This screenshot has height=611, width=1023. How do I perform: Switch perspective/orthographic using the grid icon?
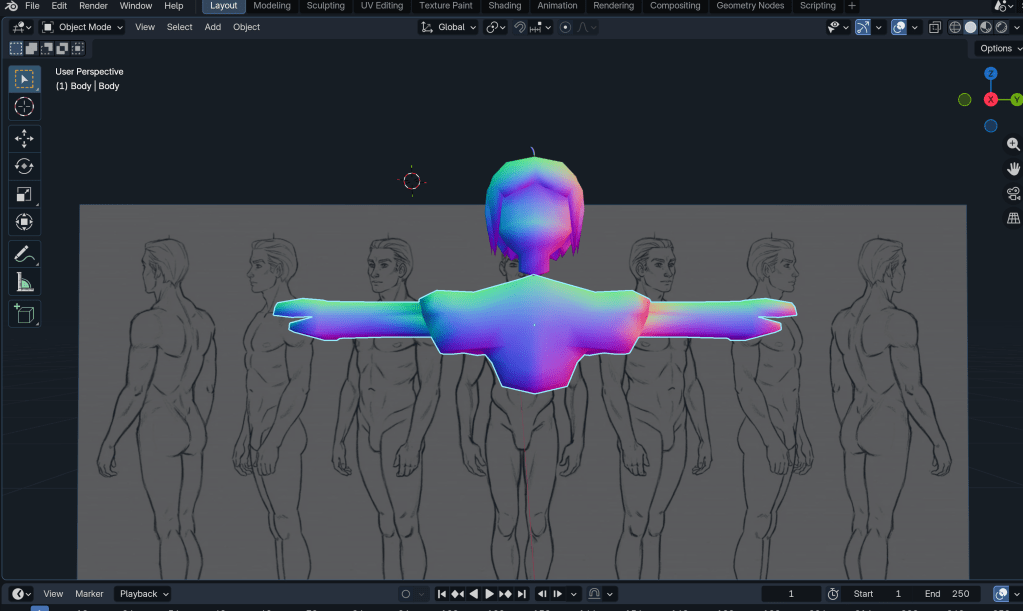click(1013, 218)
